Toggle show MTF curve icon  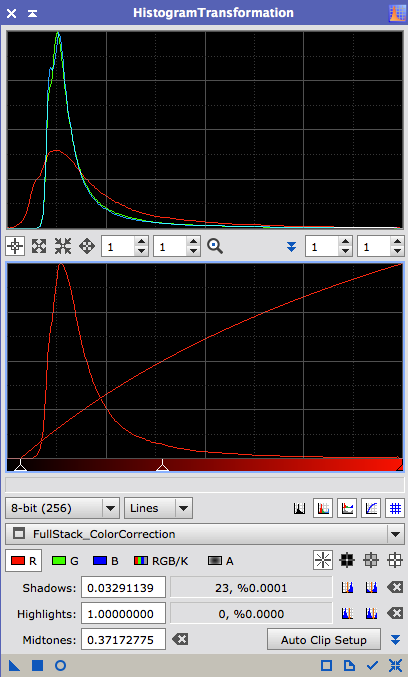(x=371, y=508)
